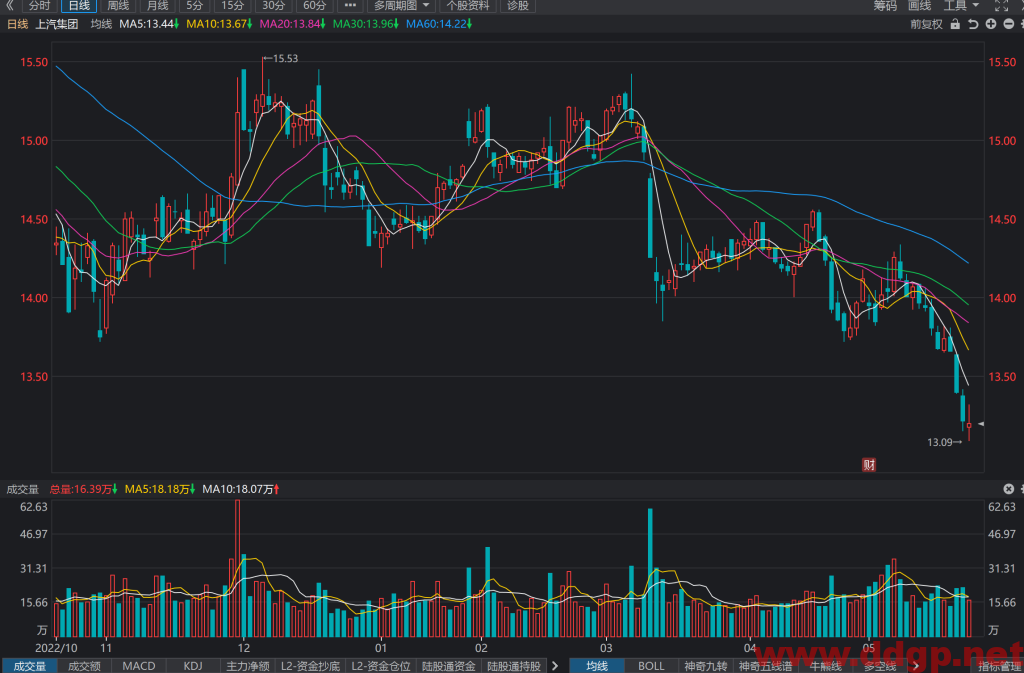Select the 主力净额 indicator tab

point(248,666)
